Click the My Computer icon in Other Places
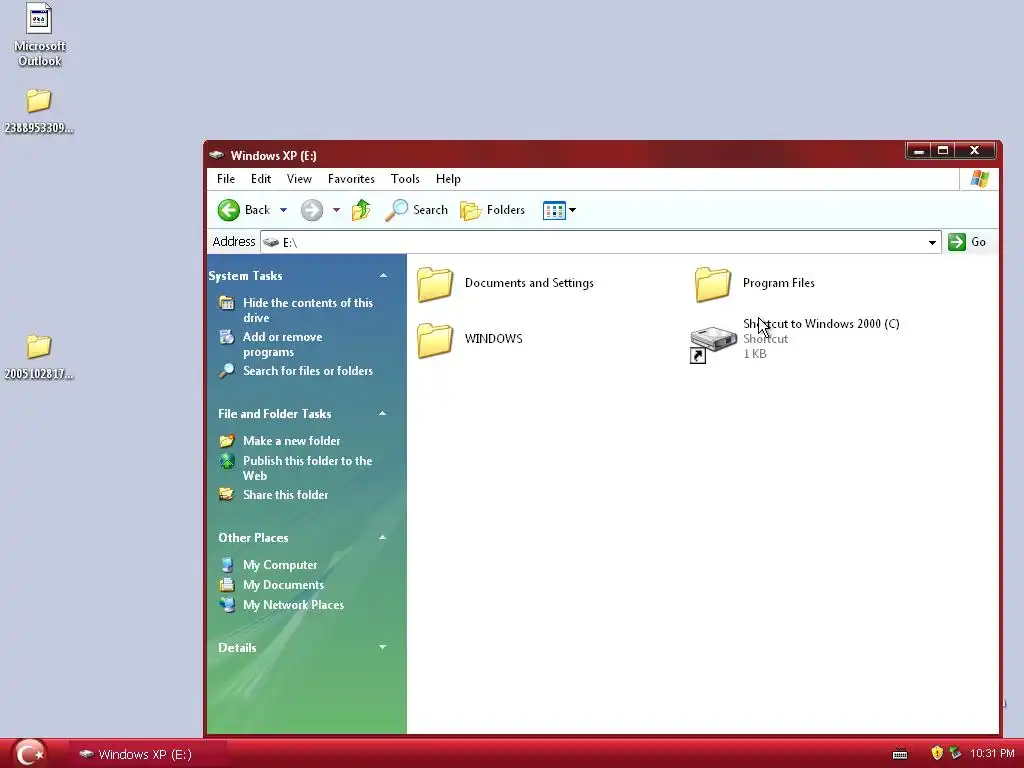The height and width of the screenshot is (768, 1024). coord(227,565)
